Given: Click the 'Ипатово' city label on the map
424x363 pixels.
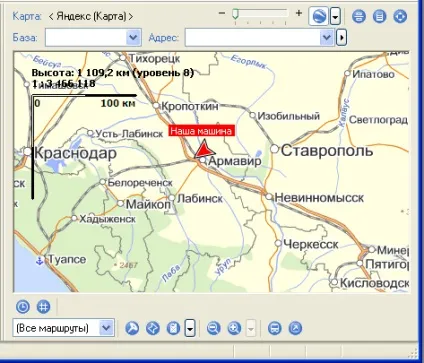Looking at the screenshot, I should pos(373,74).
